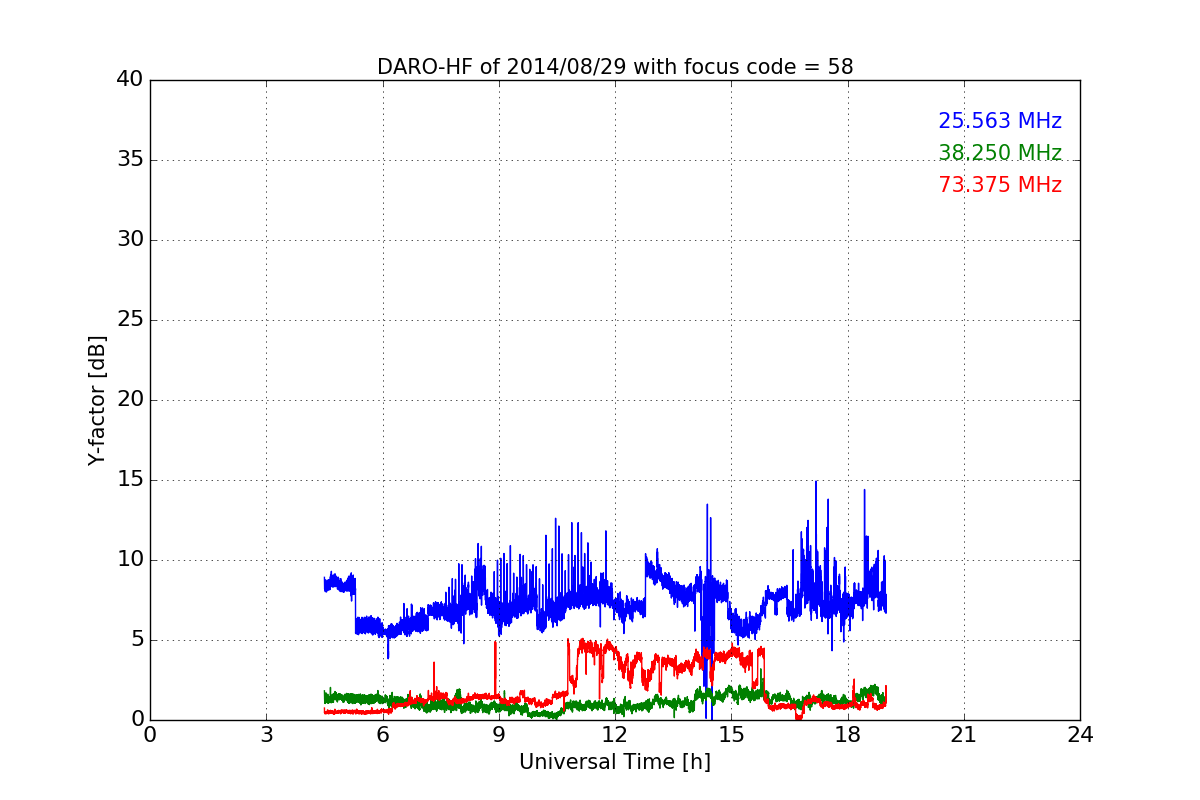Click the y-axis tick label 40
This screenshot has width=1200, height=800.
130,80
